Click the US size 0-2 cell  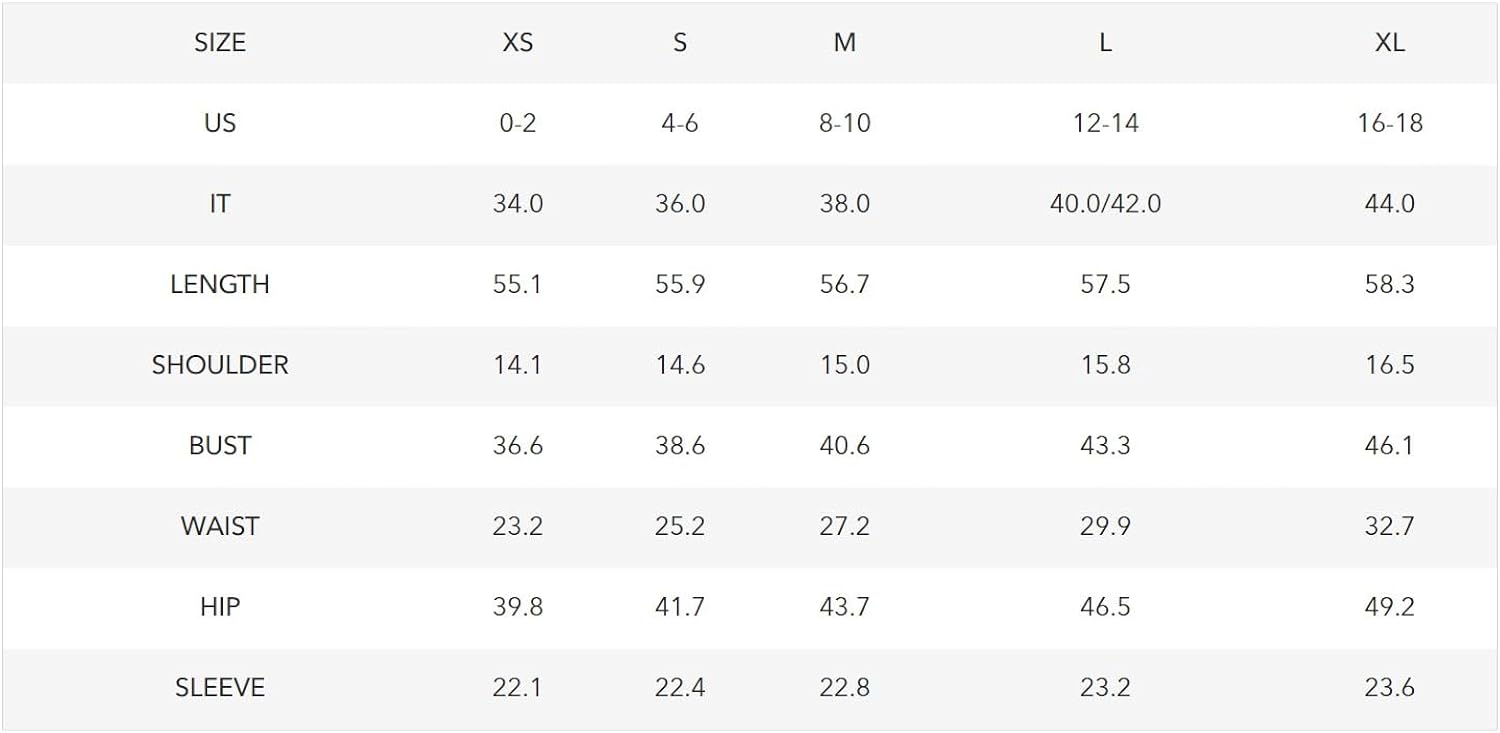(518, 123)
